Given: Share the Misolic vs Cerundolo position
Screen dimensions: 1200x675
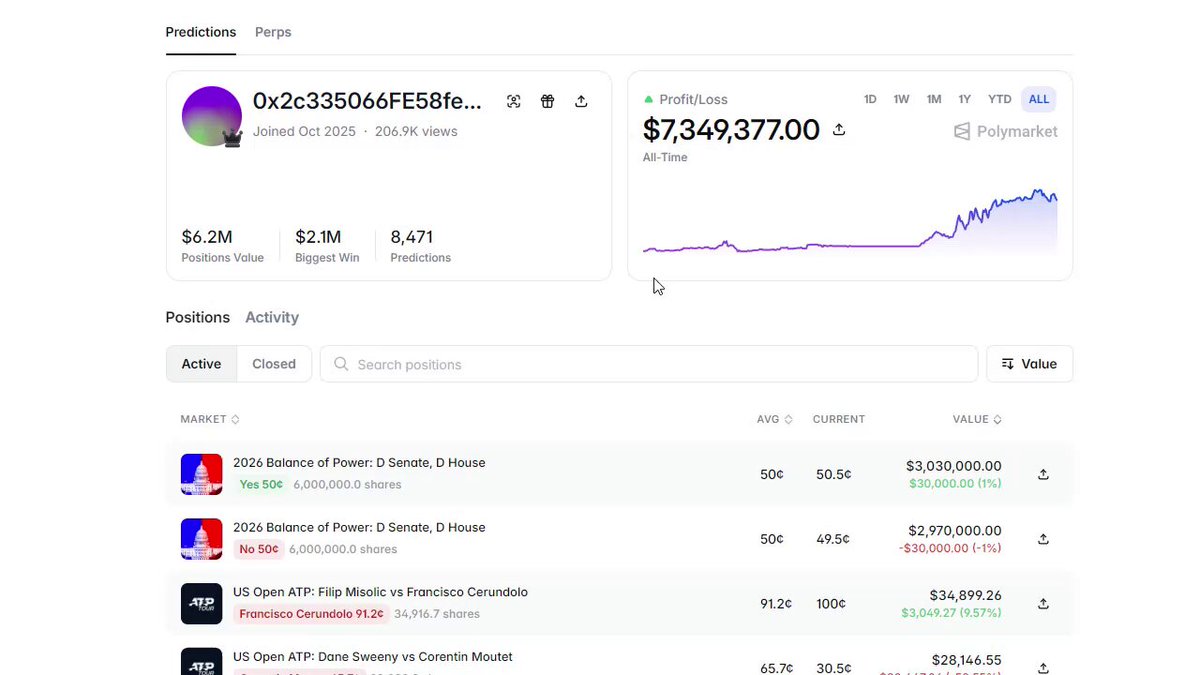Looking at the screenshot, I should (x=1043, y=604).
